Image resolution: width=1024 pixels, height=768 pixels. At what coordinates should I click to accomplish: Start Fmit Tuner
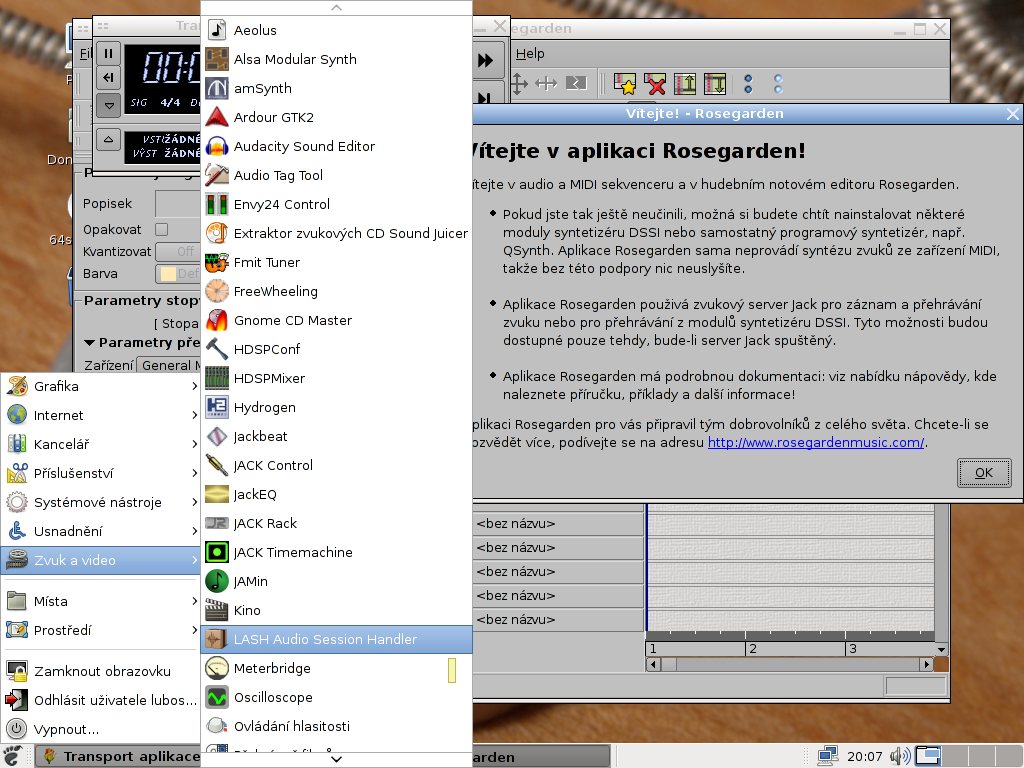tap(336, 263)
